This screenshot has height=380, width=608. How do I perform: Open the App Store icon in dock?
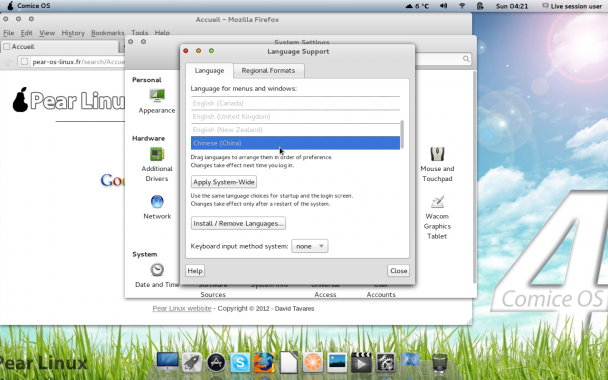click(216, 363)
